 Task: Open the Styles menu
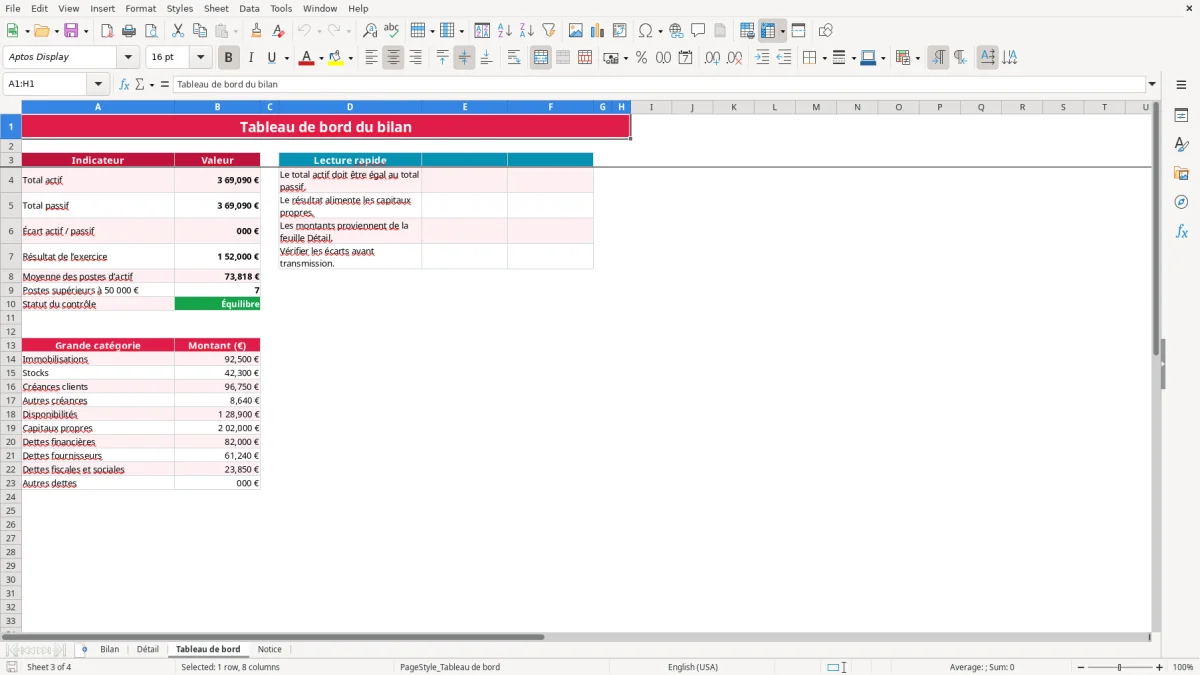[x=180, y=8]
